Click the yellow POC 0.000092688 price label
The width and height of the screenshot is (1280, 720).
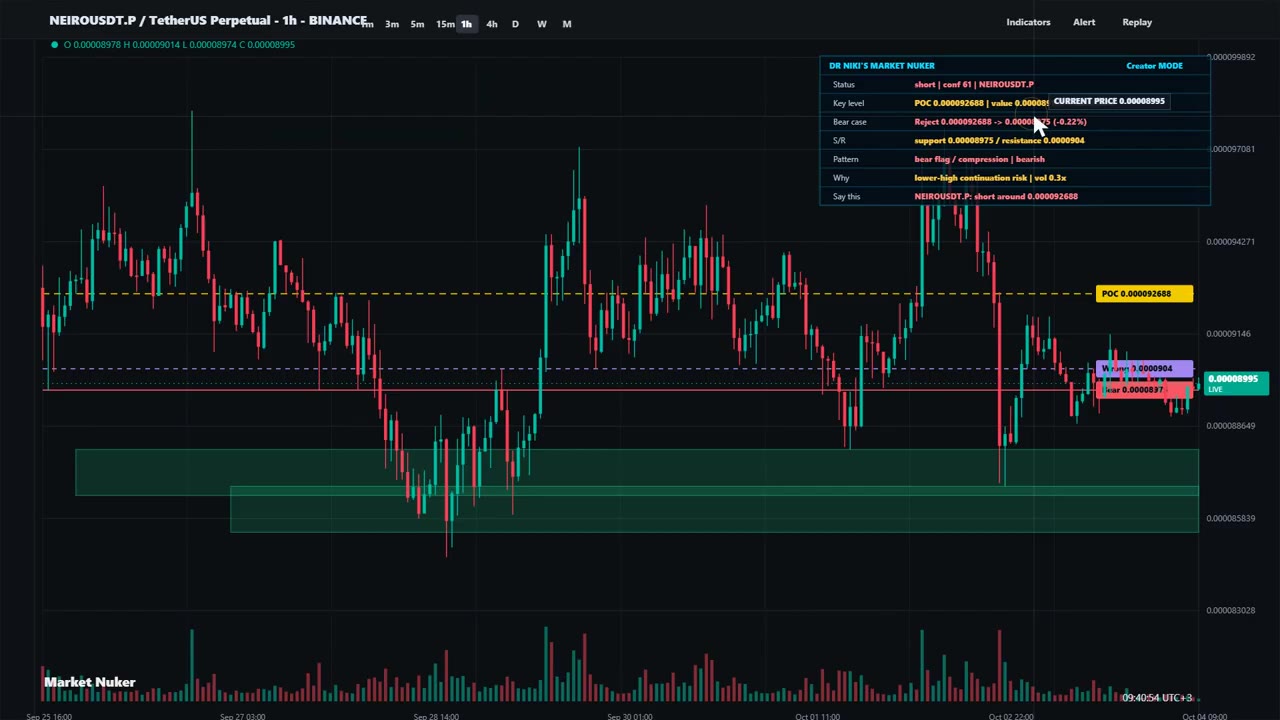[x=1144, y=294]
